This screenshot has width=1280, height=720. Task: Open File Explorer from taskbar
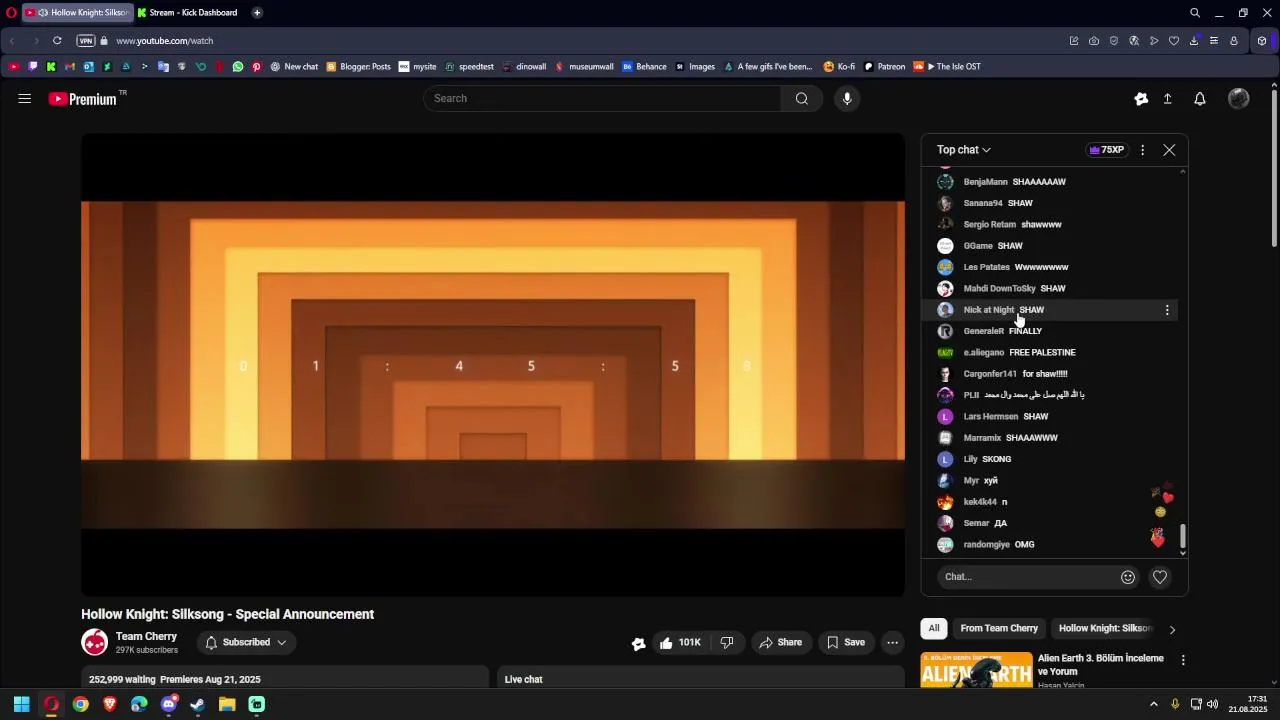(227, 705)
